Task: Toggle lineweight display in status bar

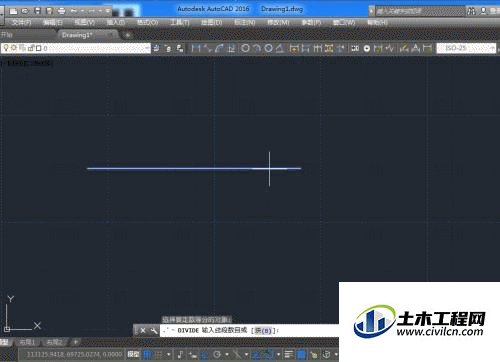Action: 289,354
